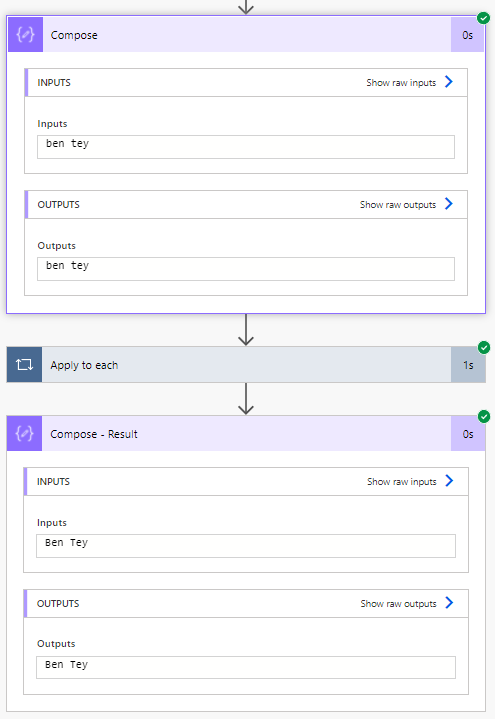Click the chevron beside Compose raw inputs
495x719 pixels.
[x=449, y=82]
